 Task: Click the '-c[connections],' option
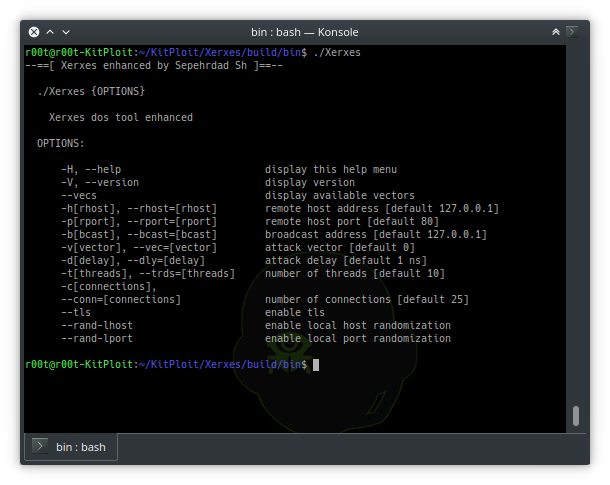pyautogui.click(x=109, y=287)
